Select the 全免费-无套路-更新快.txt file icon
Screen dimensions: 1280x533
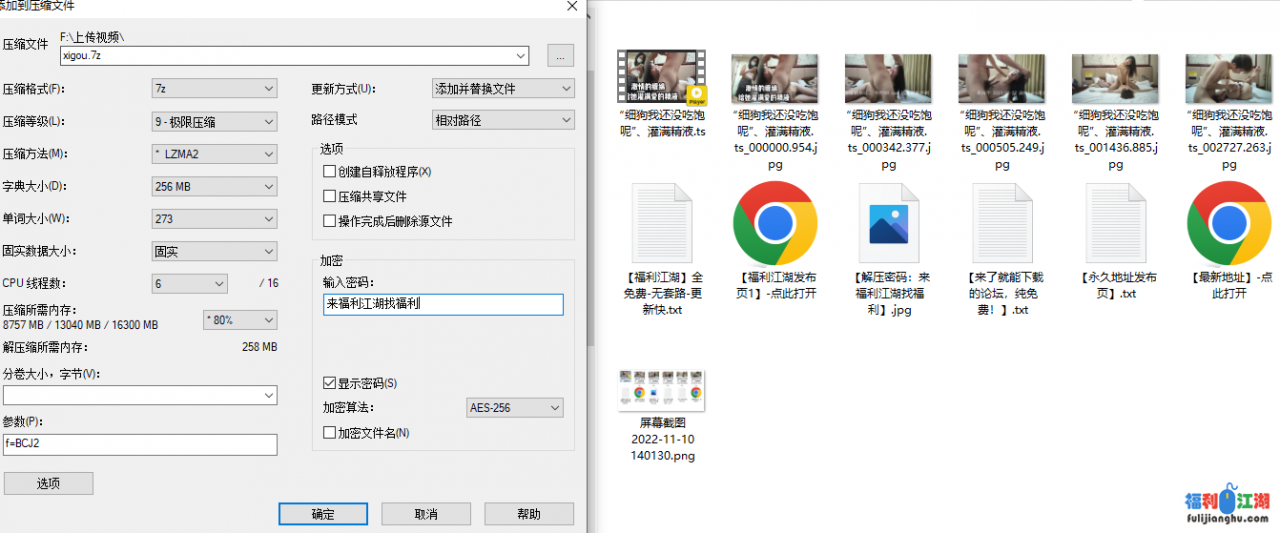point(661,223)
